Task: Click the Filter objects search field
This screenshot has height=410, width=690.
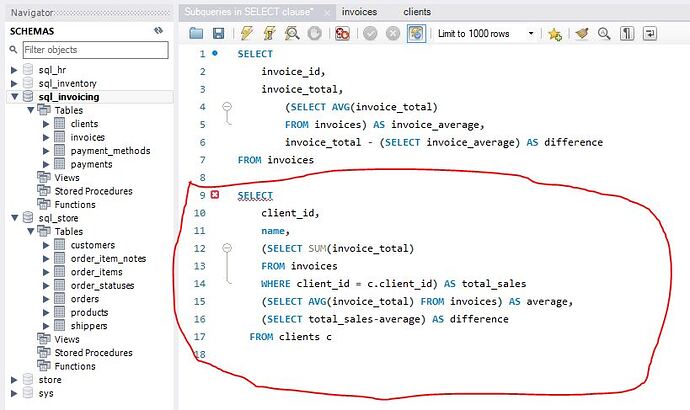Action: [x=95, y=50]
